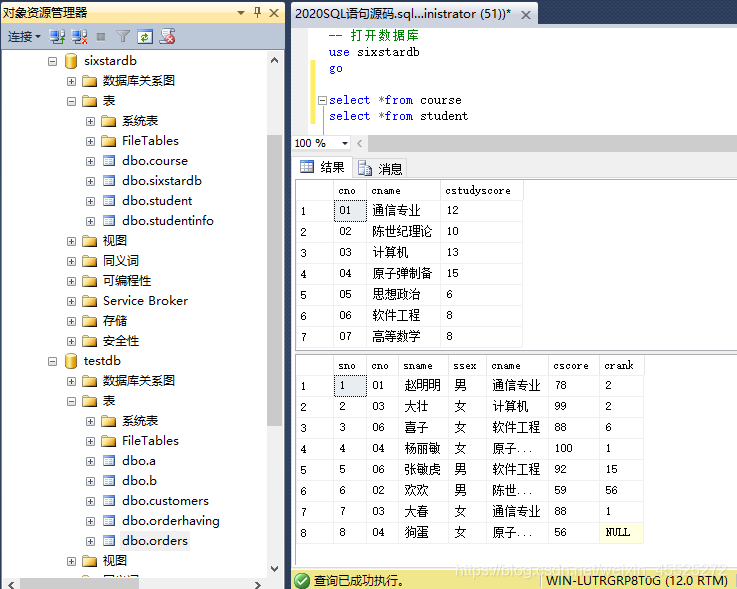The width and height of the screenshot is (737, 589).
Task: Click the Disconnect server icon
Action: (x=79, y=37)
